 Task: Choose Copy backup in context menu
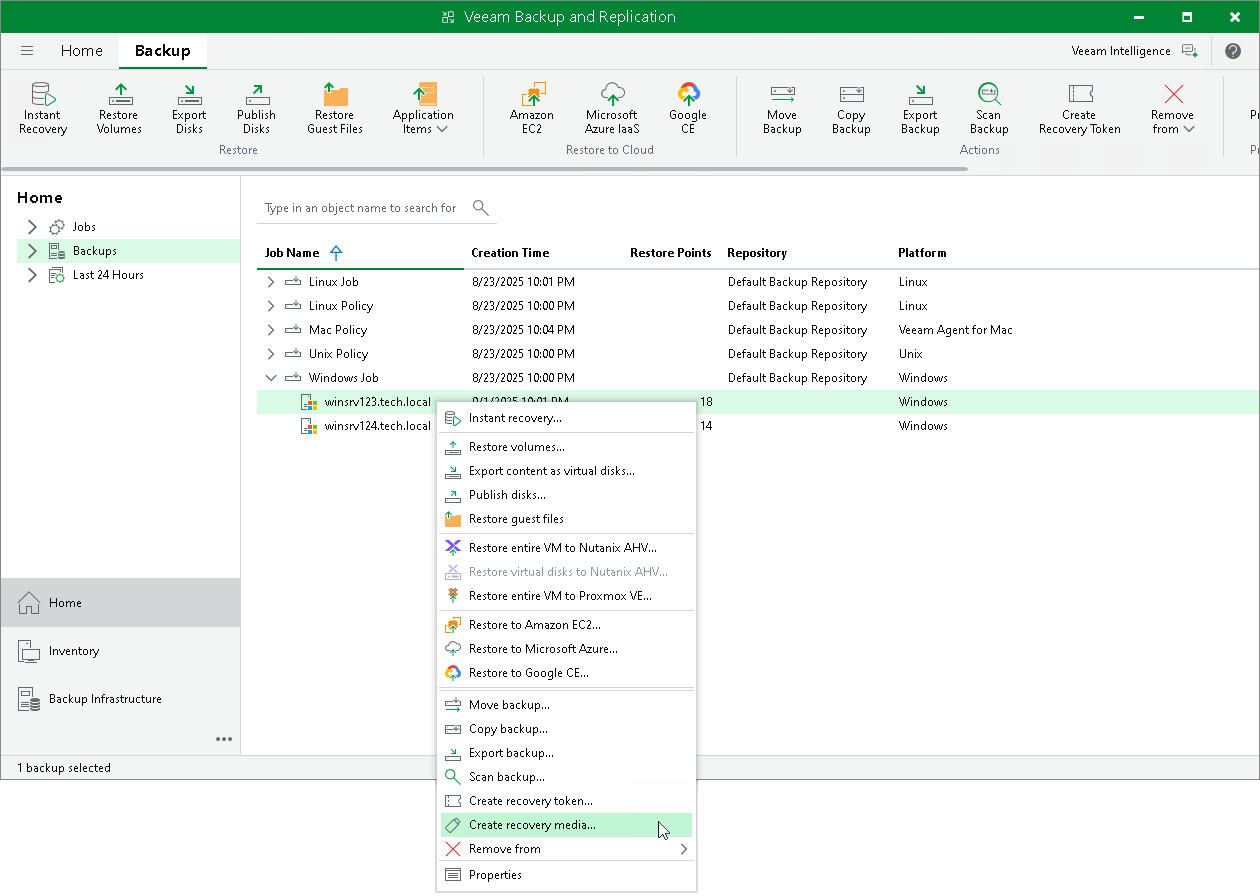click(567, 729)
